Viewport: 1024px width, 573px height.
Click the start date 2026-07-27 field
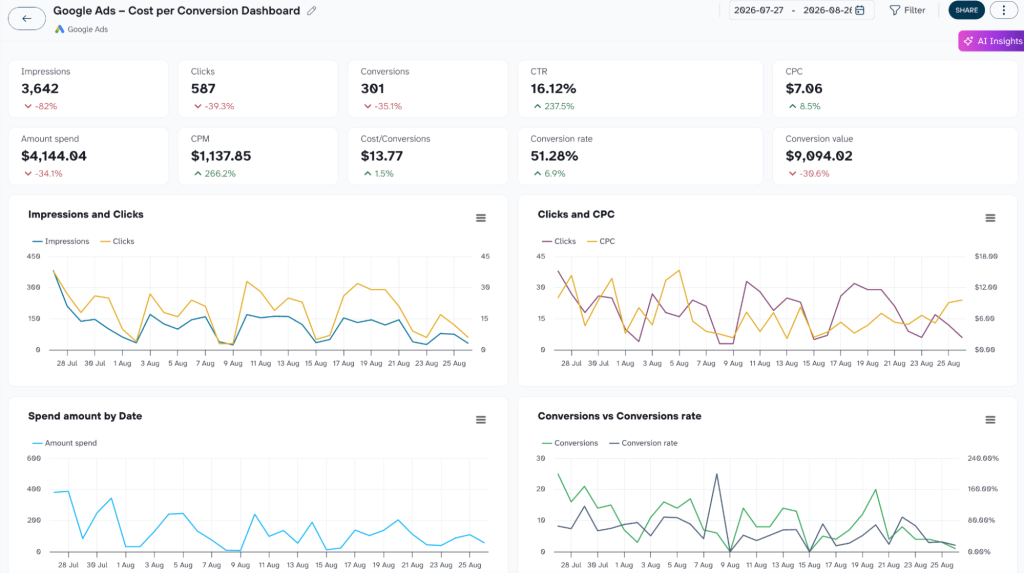pyautogui.click(x=758, y=10)
